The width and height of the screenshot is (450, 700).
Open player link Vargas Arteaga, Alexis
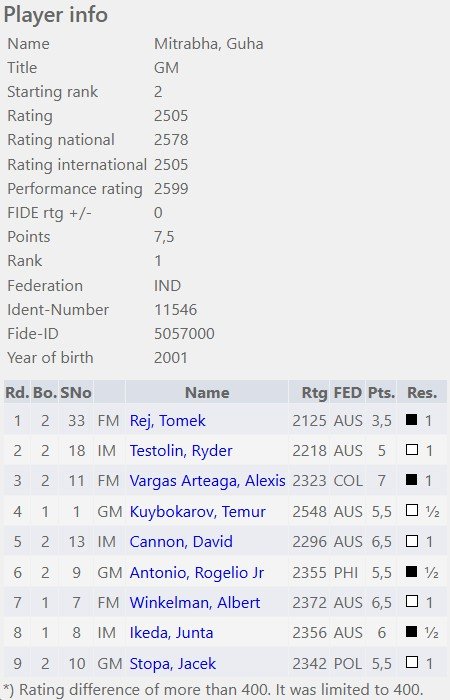pyautogui.click(x=208, y=481)
